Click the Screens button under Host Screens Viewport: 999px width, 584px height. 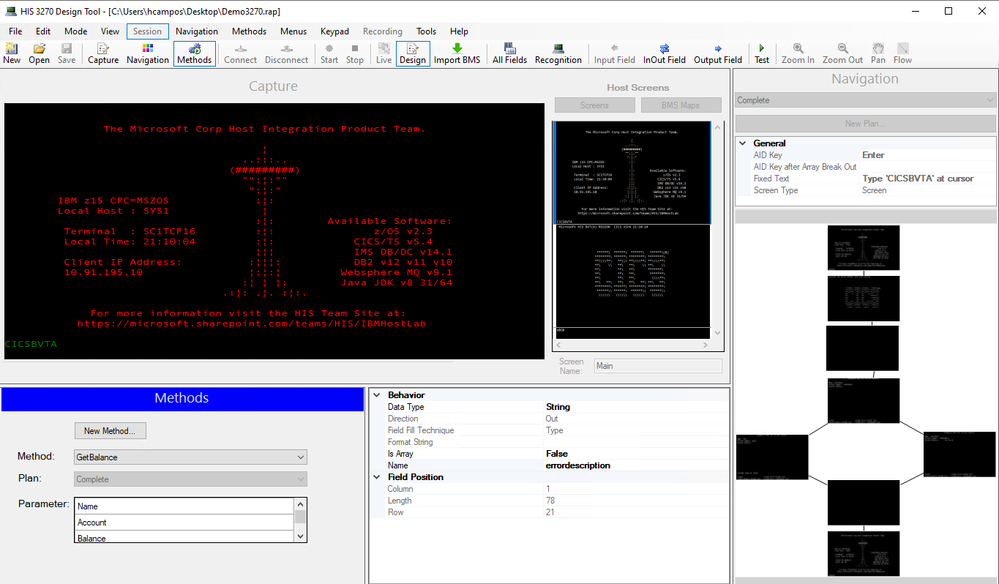point(594,105)
